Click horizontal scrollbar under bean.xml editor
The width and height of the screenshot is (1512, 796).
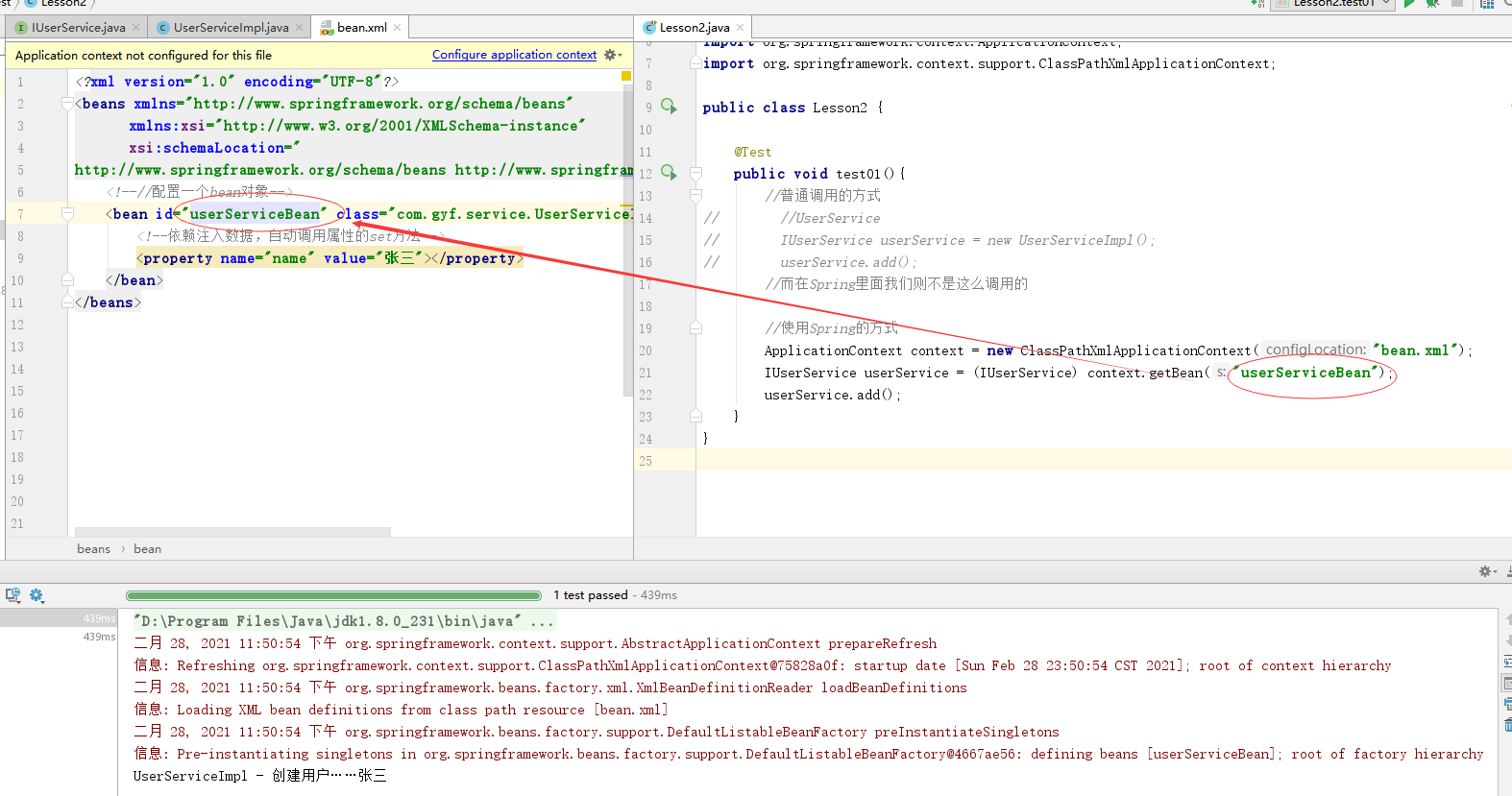(x=232, y=531)
